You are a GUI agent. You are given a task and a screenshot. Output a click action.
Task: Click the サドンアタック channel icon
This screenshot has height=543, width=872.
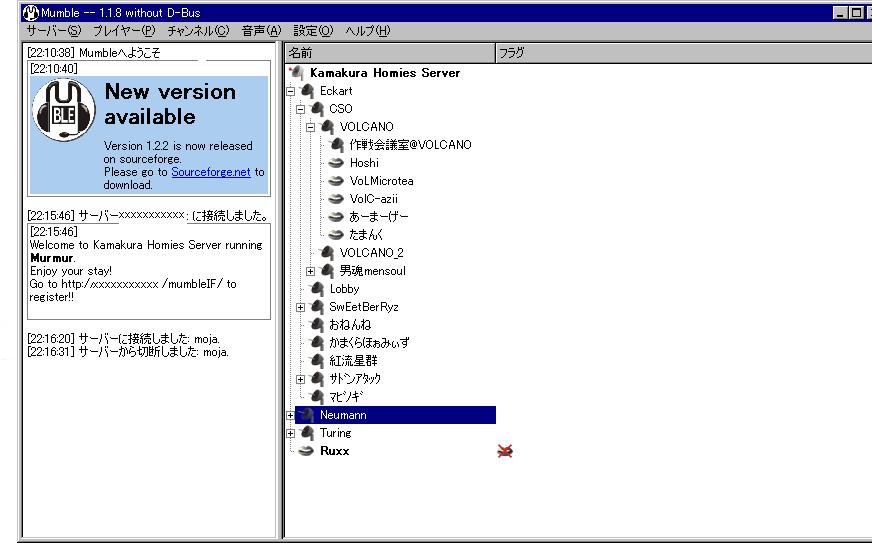[x=317, y=379]
